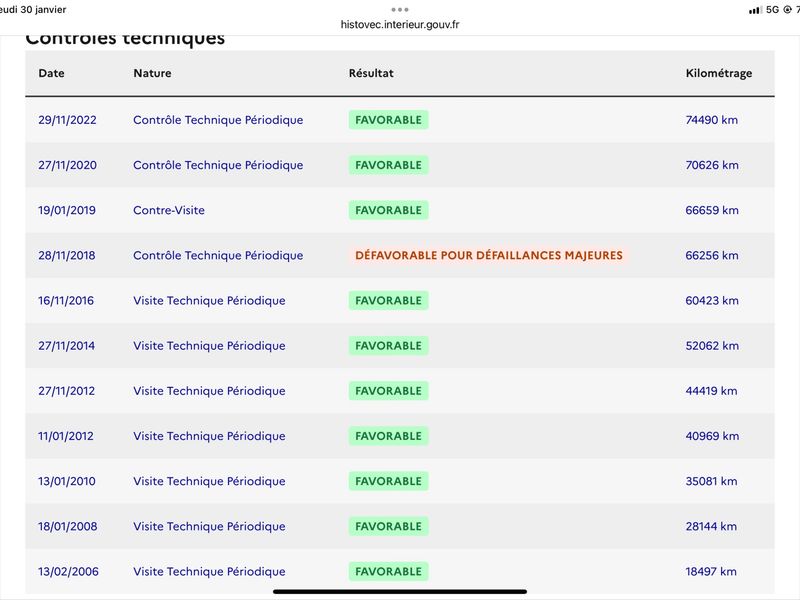Tap the histovec.interieur.gouv.fr address bar

click(x=400, y=24)
